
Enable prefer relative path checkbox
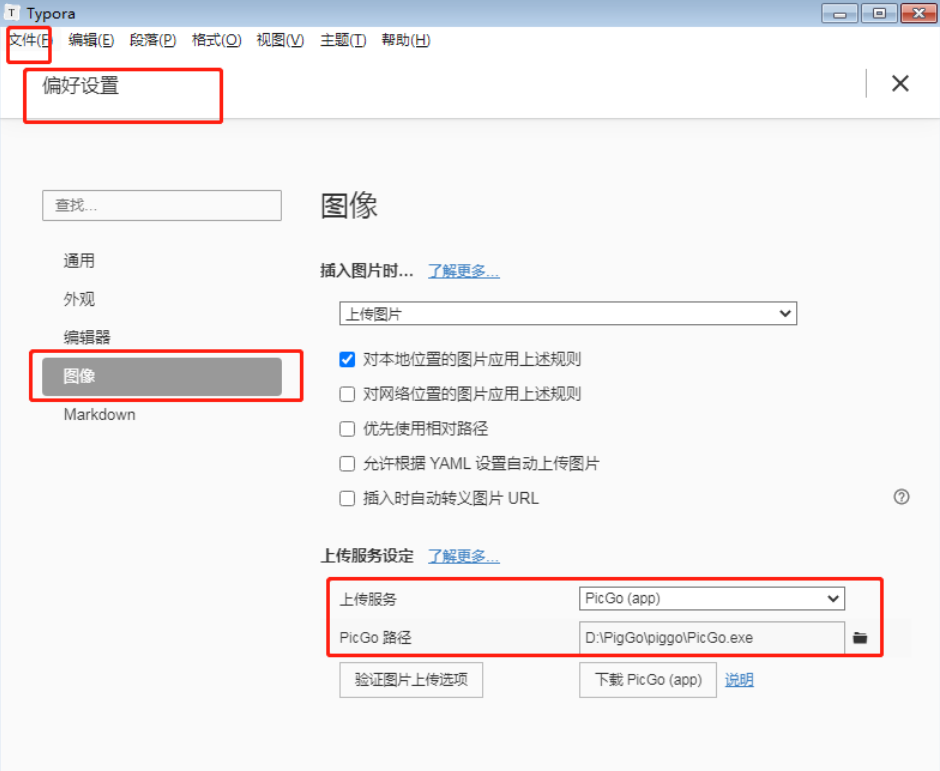(347, 429)
